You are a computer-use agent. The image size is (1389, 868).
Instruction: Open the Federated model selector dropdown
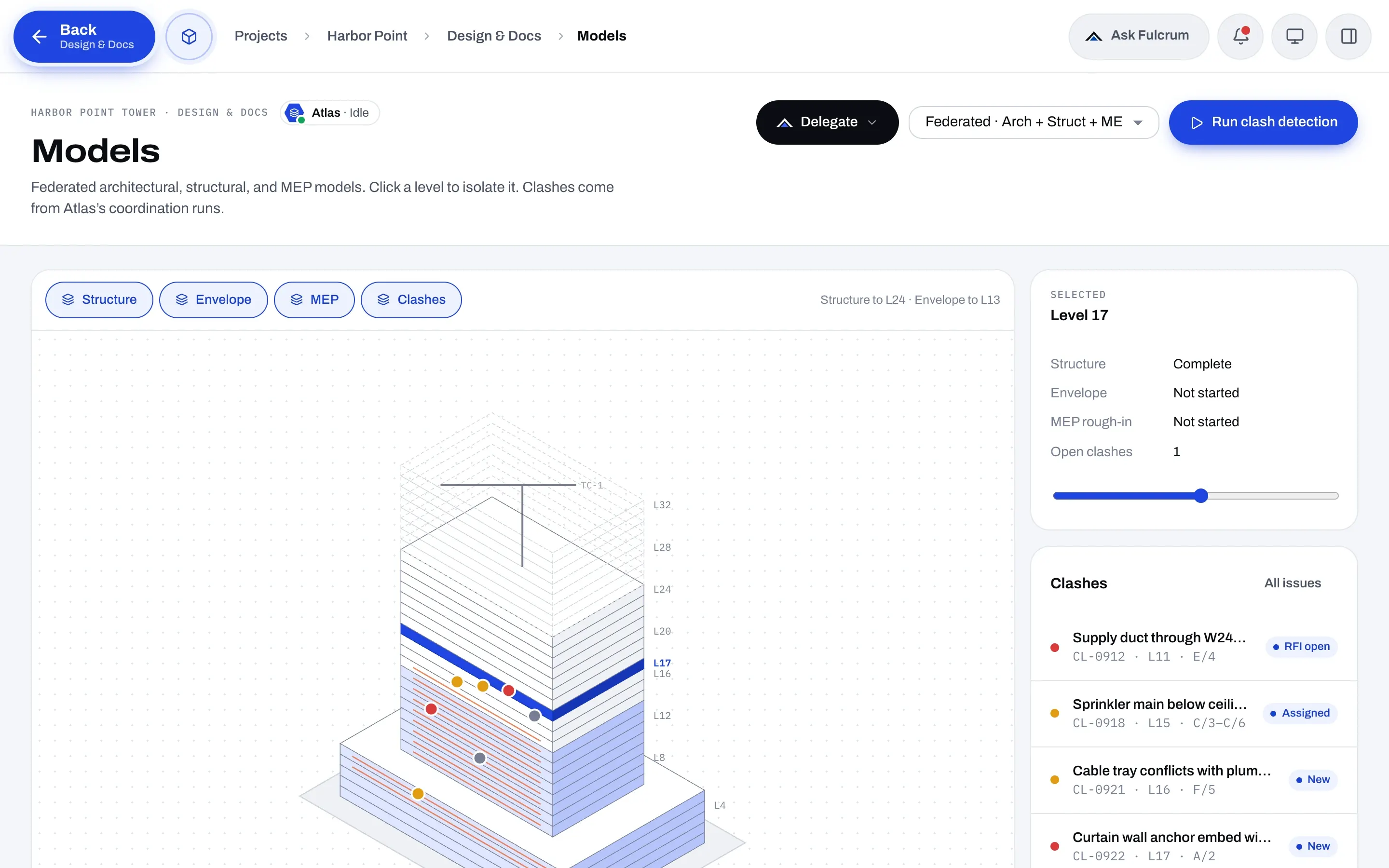(x=1033, y=122)
